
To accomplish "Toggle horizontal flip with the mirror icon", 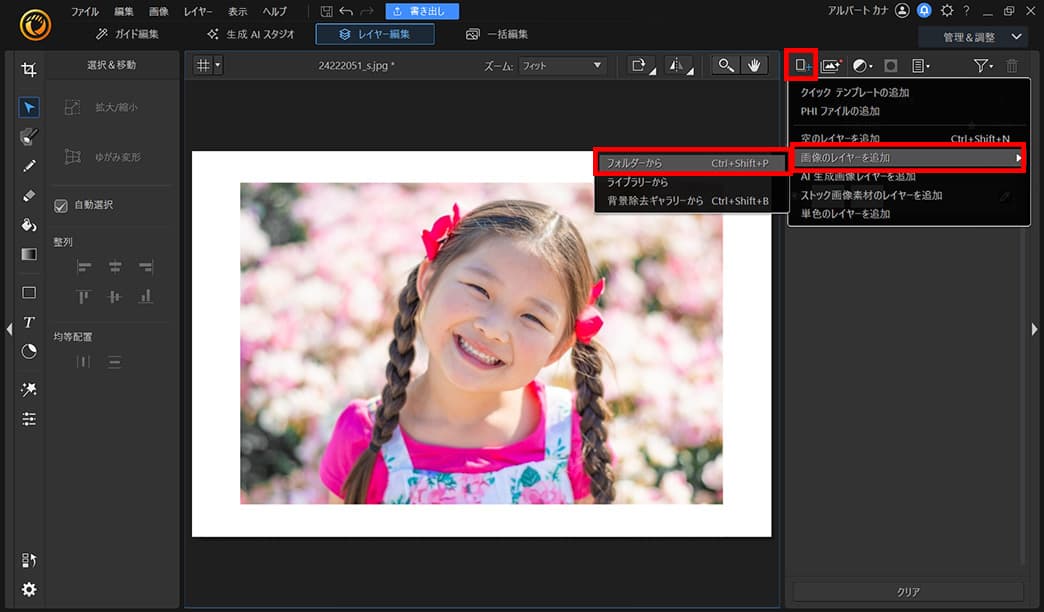I will point(678,66).
